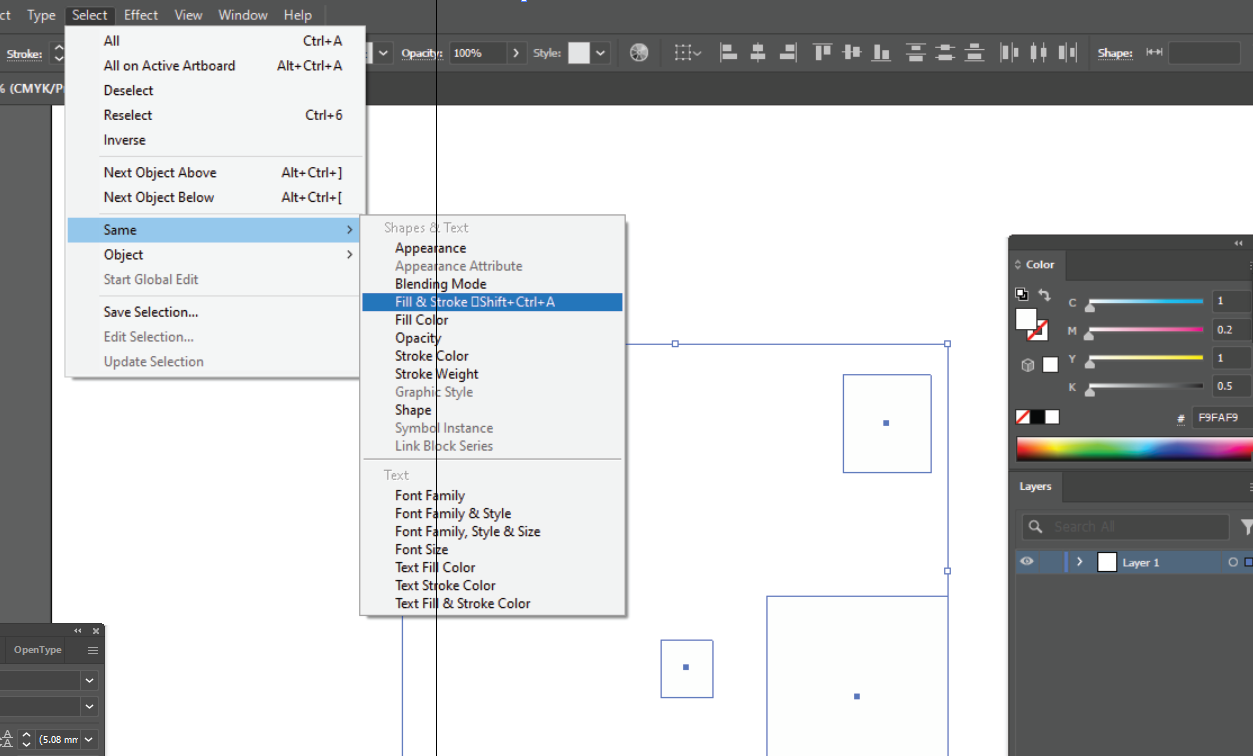Click the out-of-gamut cube icon
Screen dimensions: 1253x756
click(x=1028, y=365)
